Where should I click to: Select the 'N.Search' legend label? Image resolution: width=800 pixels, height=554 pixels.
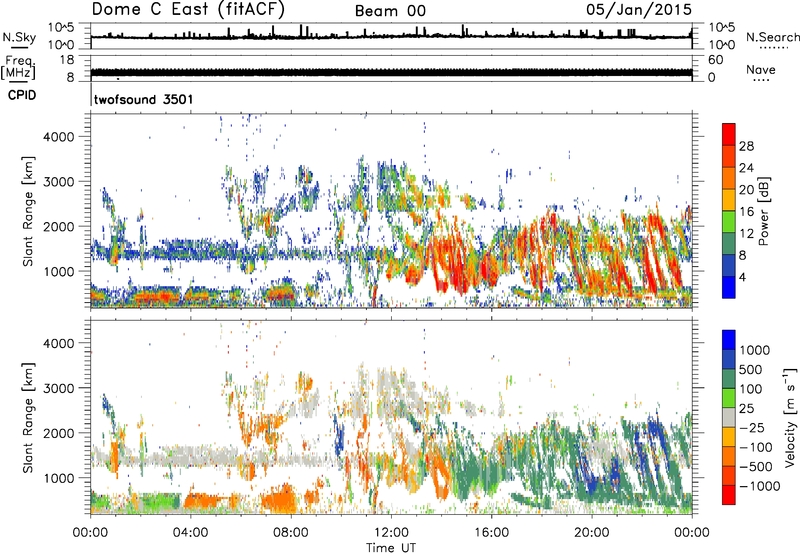click(772, 37)
